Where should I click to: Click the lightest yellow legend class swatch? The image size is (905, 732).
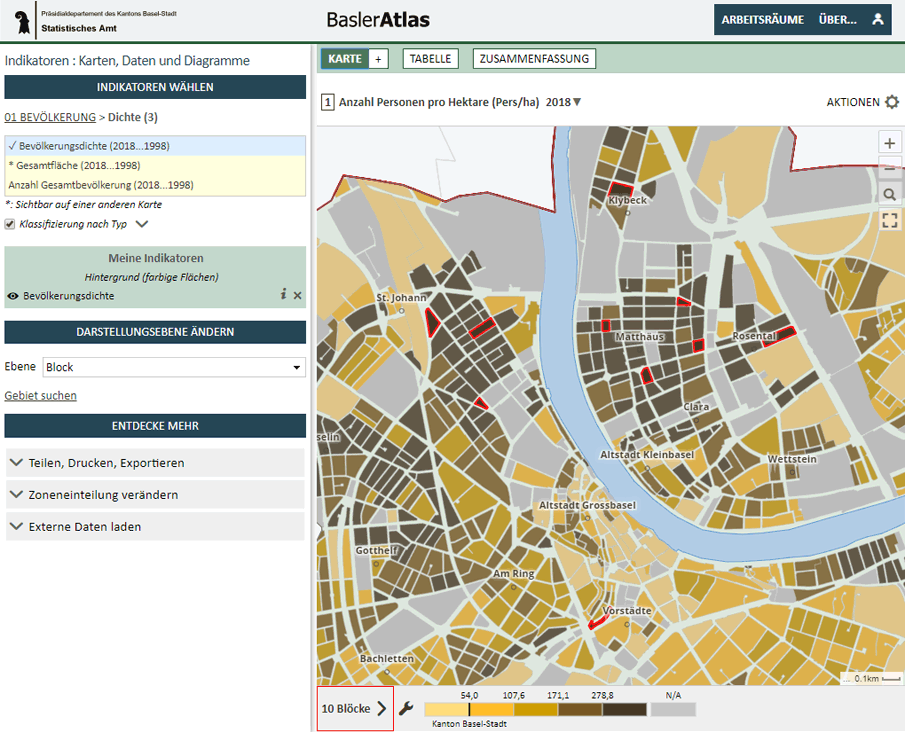click(x=446, y=709)
